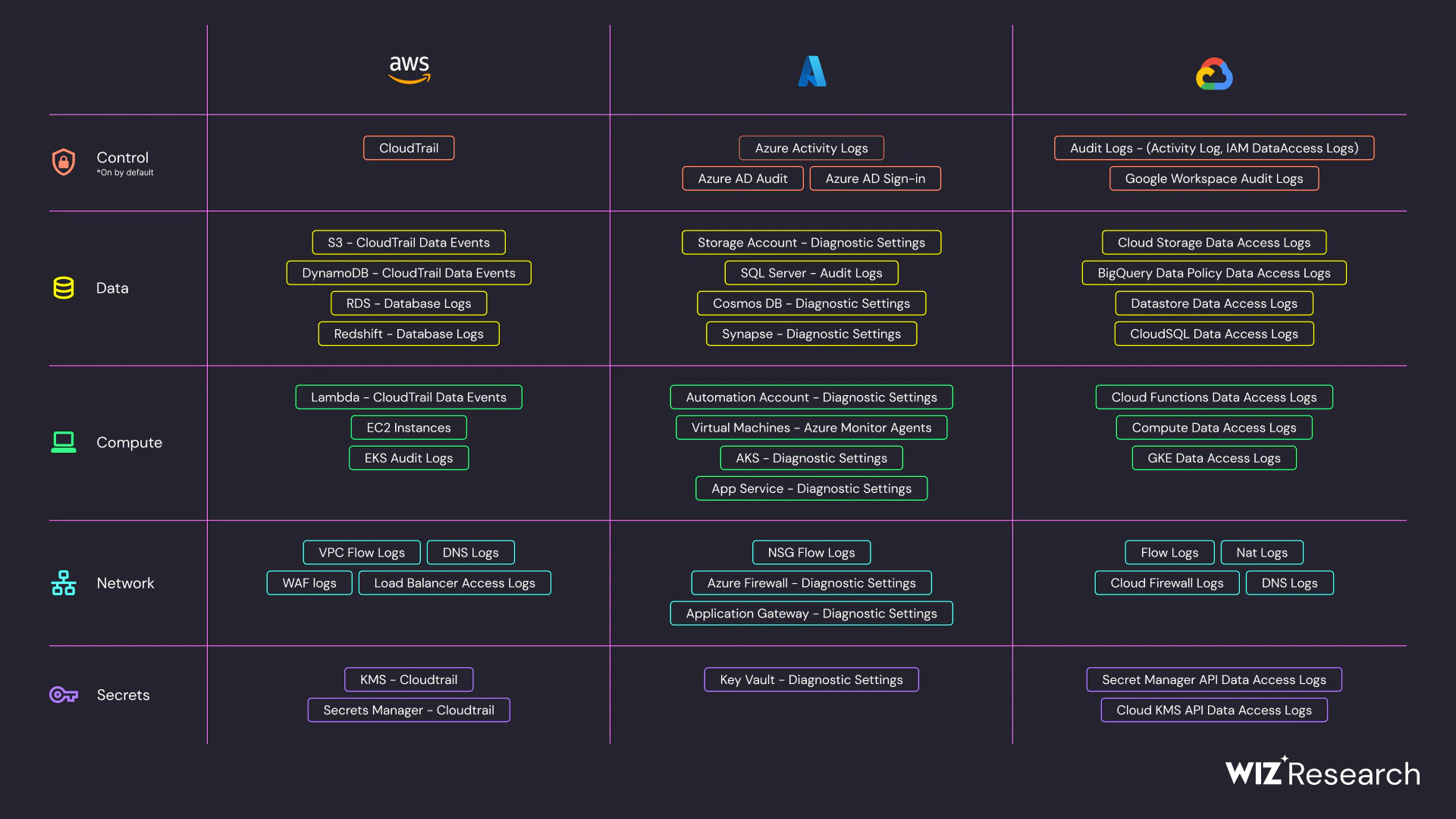Viewport: 1456px width, 819px height.
Task: Select S3 – CloudTrail Data Events
Action: pos(409,243)
